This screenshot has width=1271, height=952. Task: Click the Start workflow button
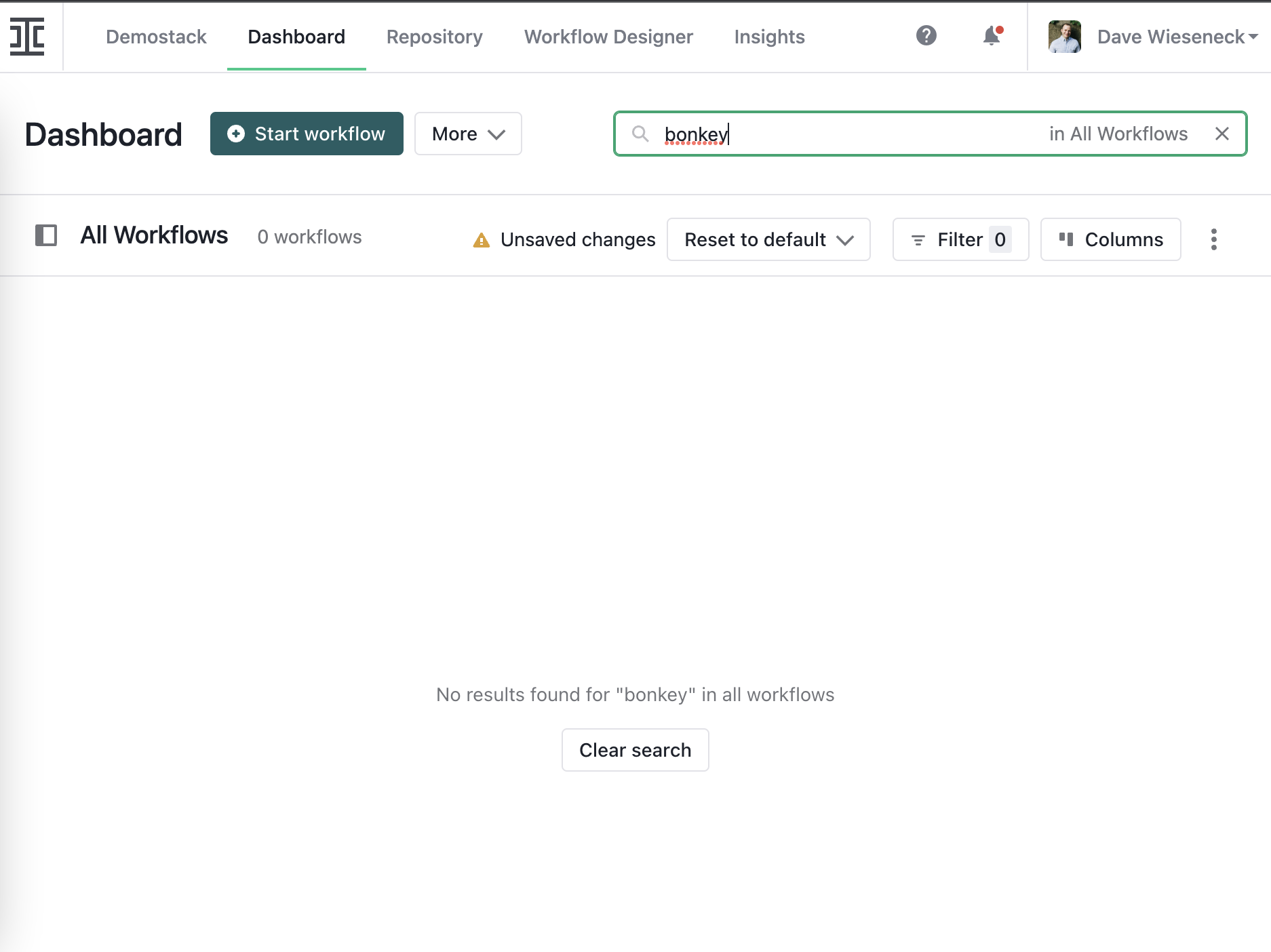pyautogui.click(x=307, y=134)
